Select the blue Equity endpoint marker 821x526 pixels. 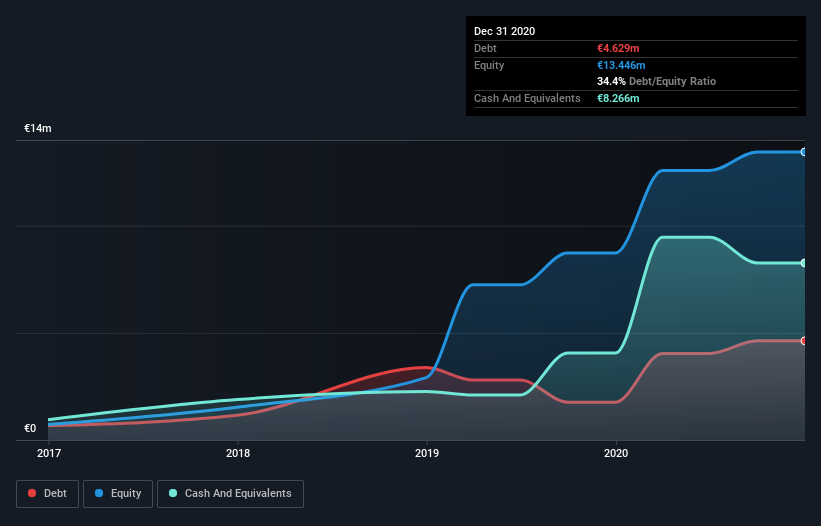(x=803, y=152)
